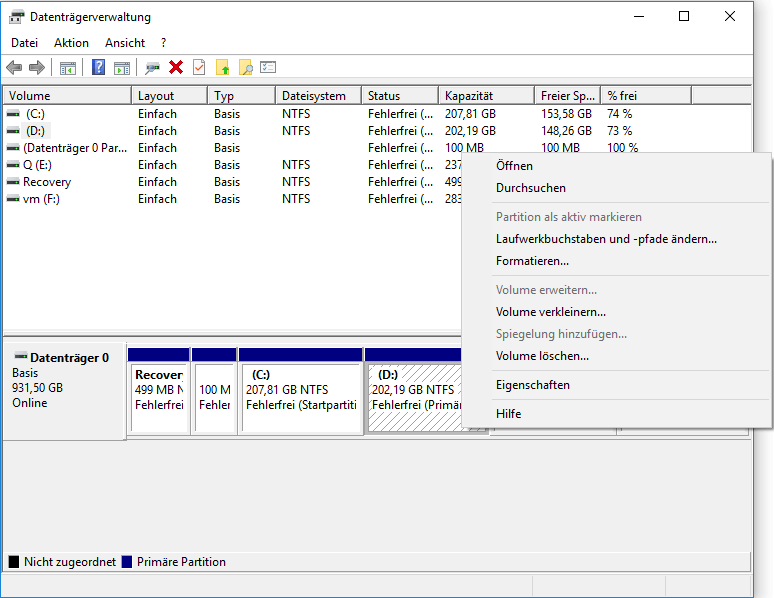
Task: Click the red X delete icon
Action: point(176,67)
